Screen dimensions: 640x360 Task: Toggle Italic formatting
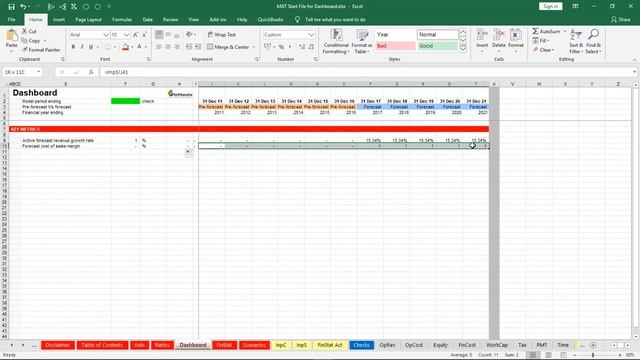point(82,47)
